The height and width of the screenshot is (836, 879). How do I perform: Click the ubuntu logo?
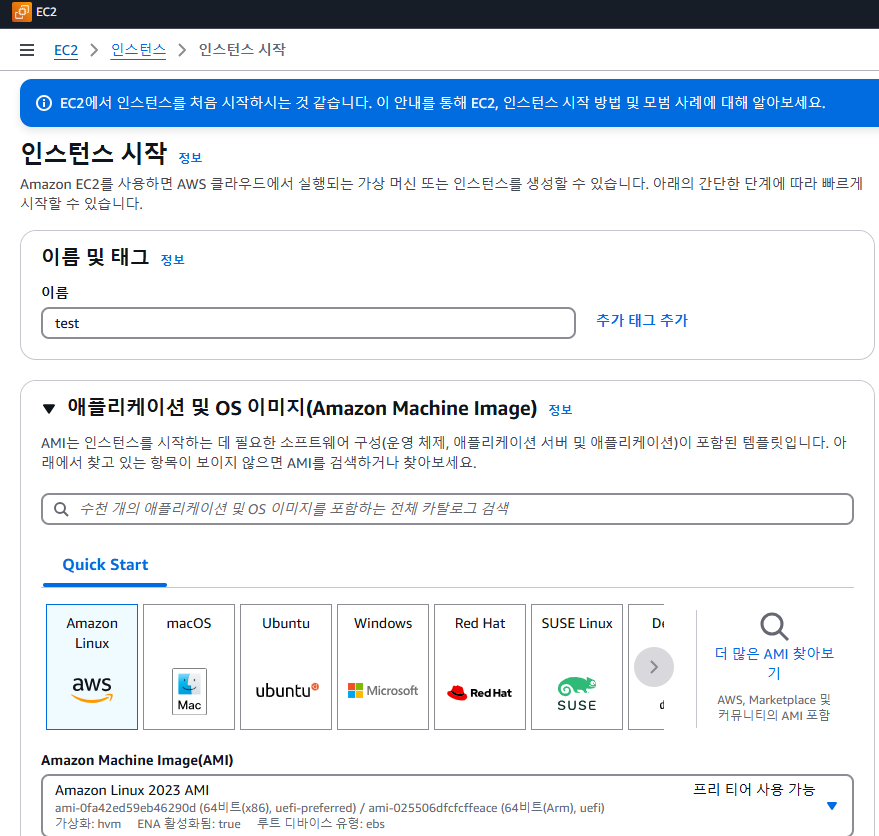(287, 690)
